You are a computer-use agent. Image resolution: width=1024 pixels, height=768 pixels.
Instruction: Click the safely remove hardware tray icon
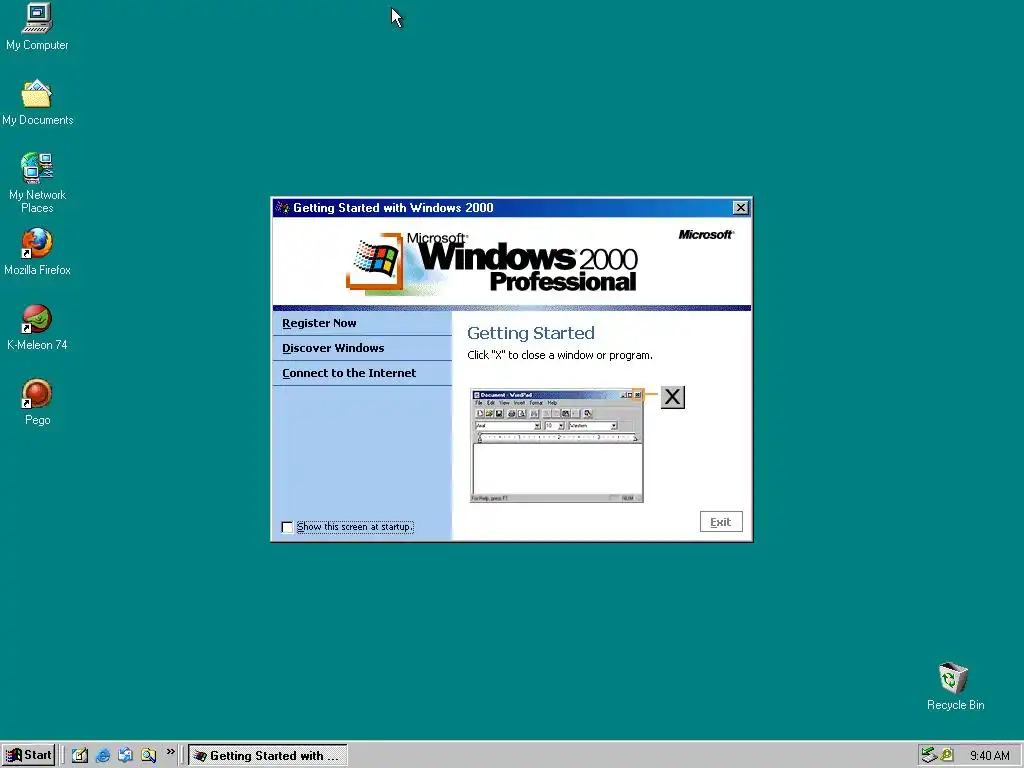(x=928, y=756)
